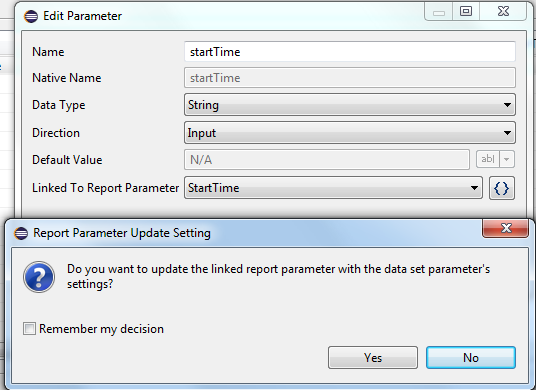
Task: Close the Edit Parameter window
Action: click(x=503, y=11)
